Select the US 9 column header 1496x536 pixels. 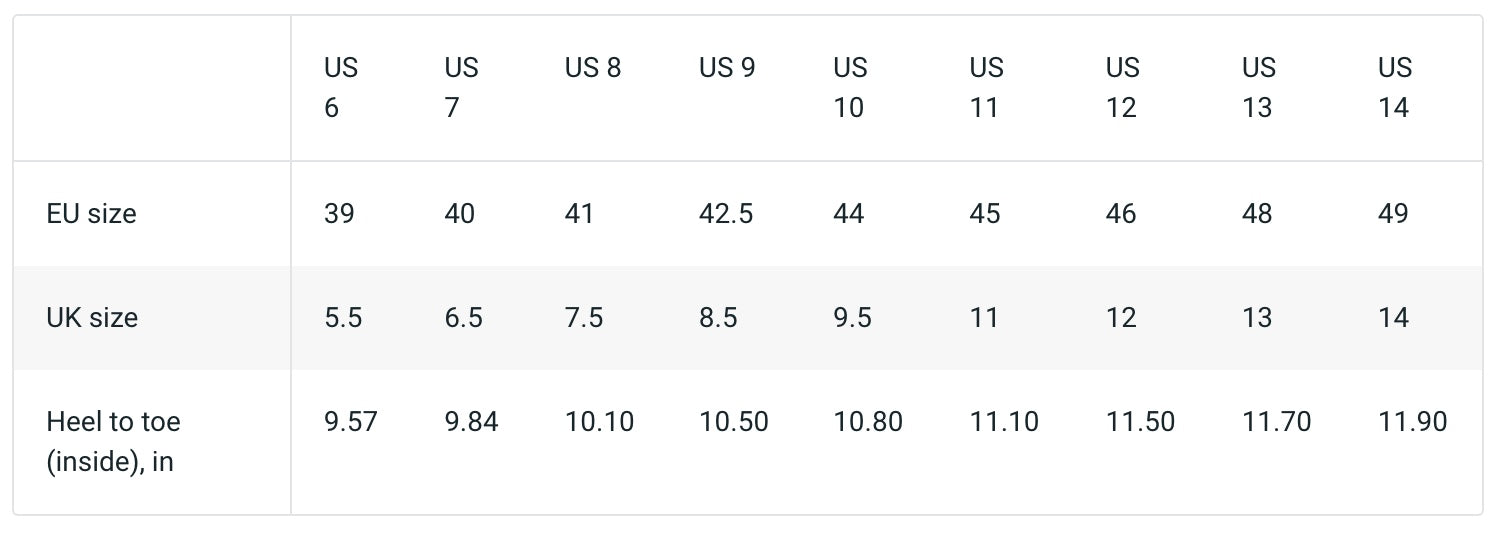point(727,68)
